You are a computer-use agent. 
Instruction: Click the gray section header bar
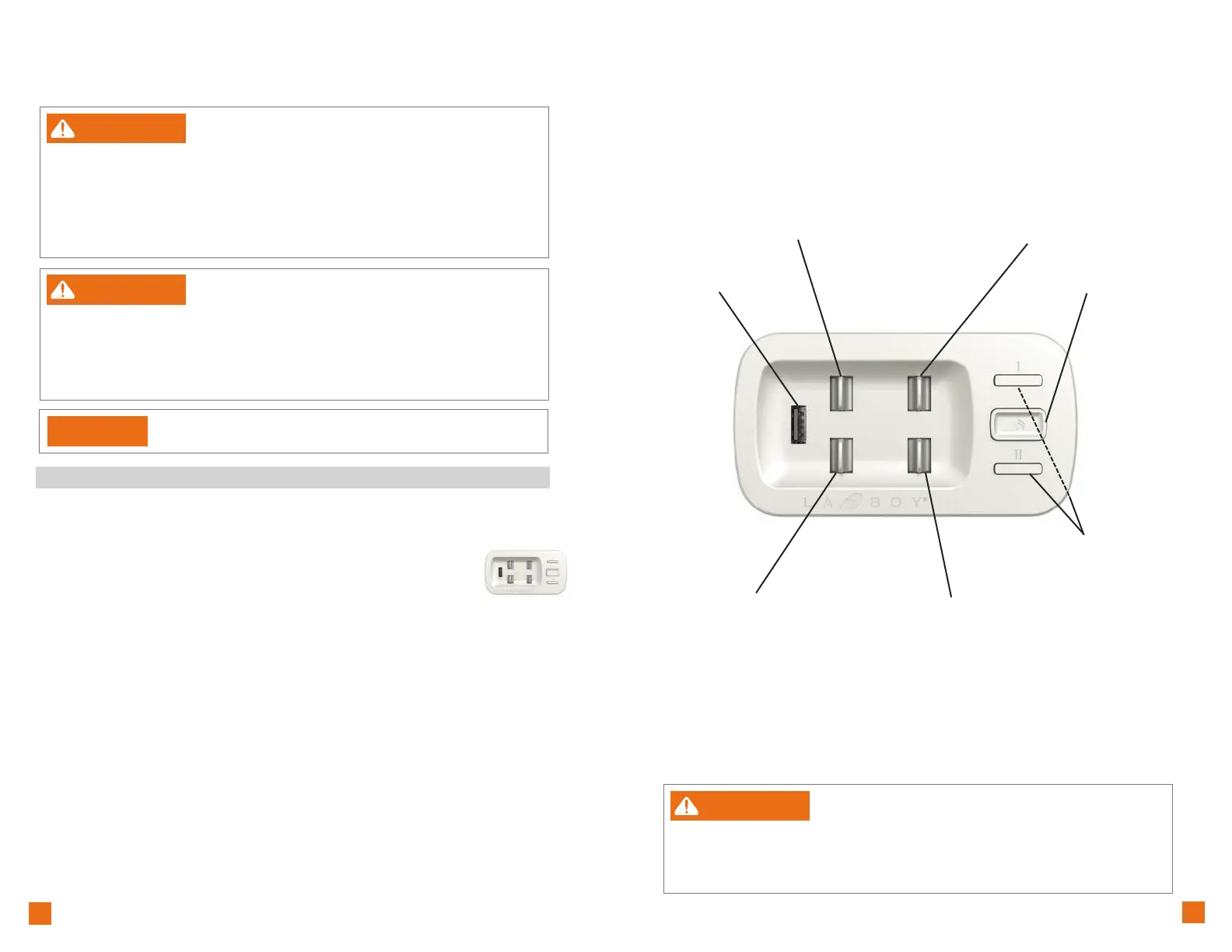click(x=292, y=478)
